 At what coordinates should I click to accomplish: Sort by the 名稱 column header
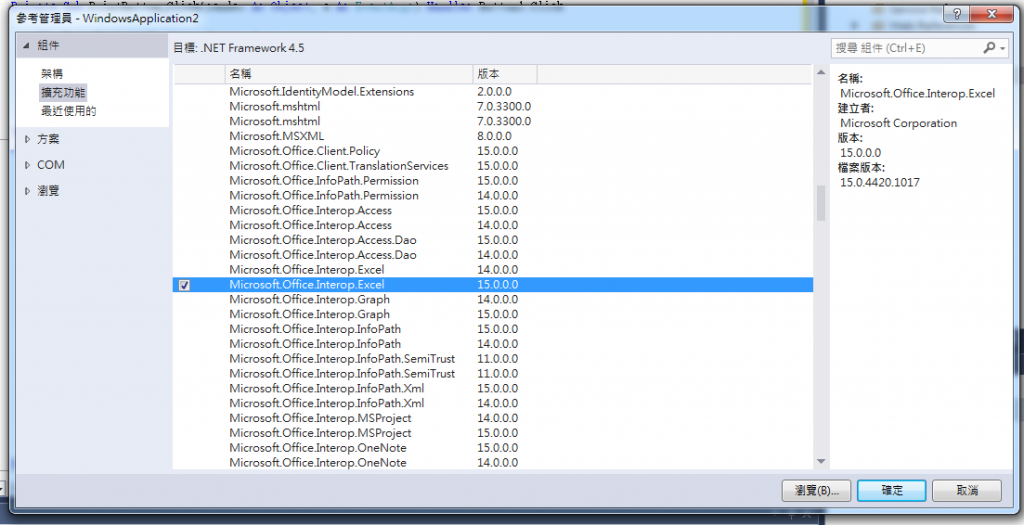[x=349, y=74]
